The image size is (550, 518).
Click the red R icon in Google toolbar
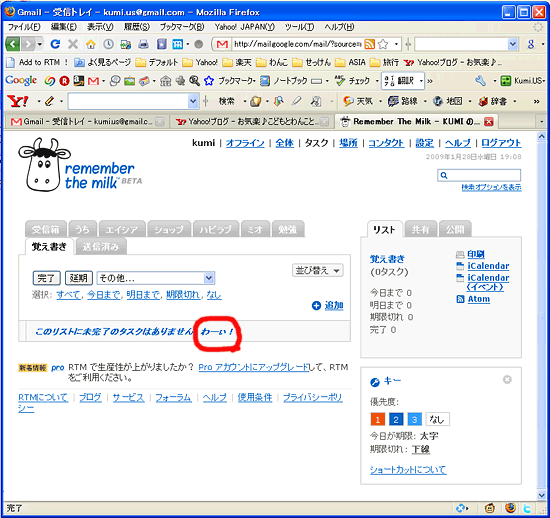tap(64, 81)
